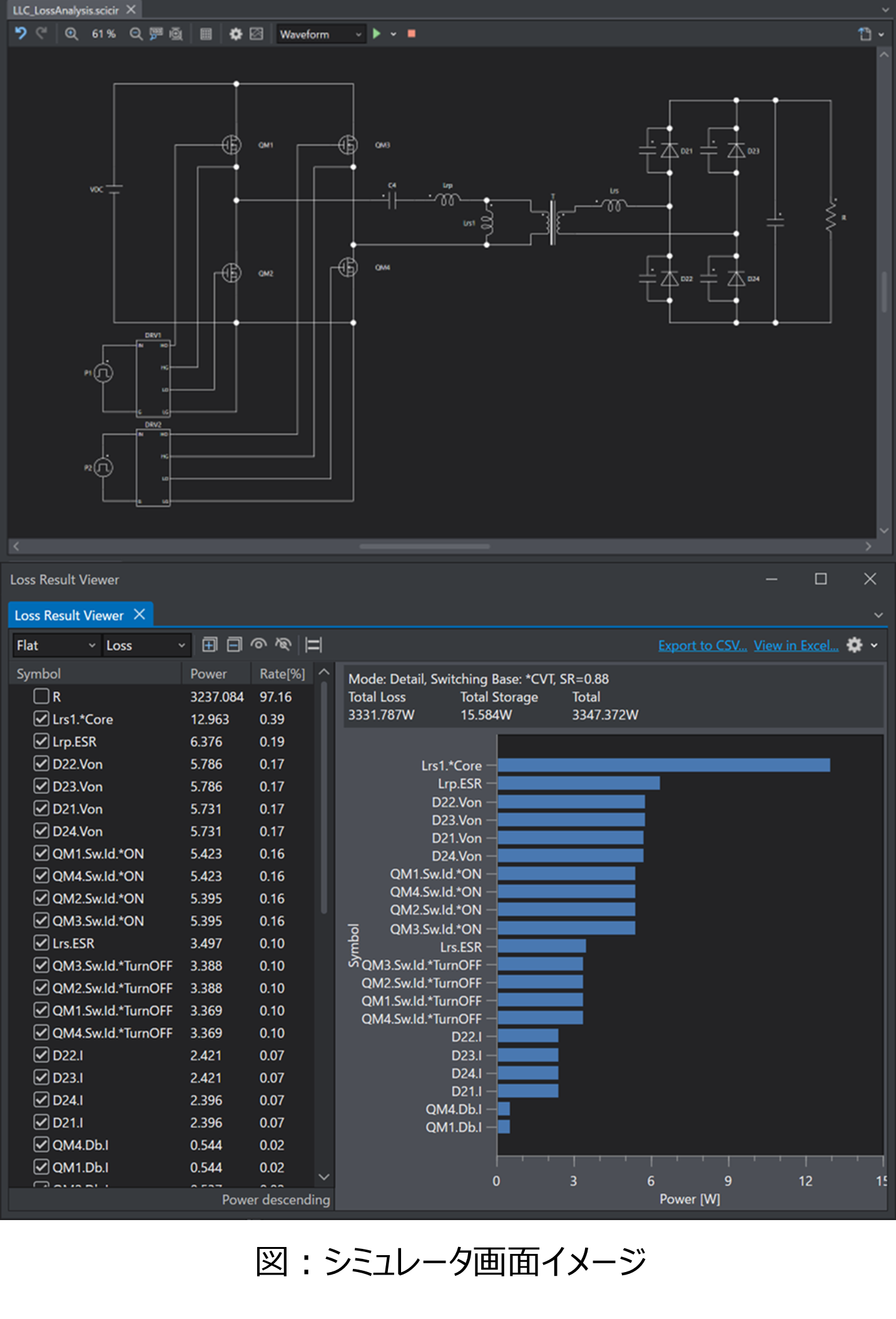896x1319 pixels.
Task: Open the Loss type dropdown
Action: point(146,645)
